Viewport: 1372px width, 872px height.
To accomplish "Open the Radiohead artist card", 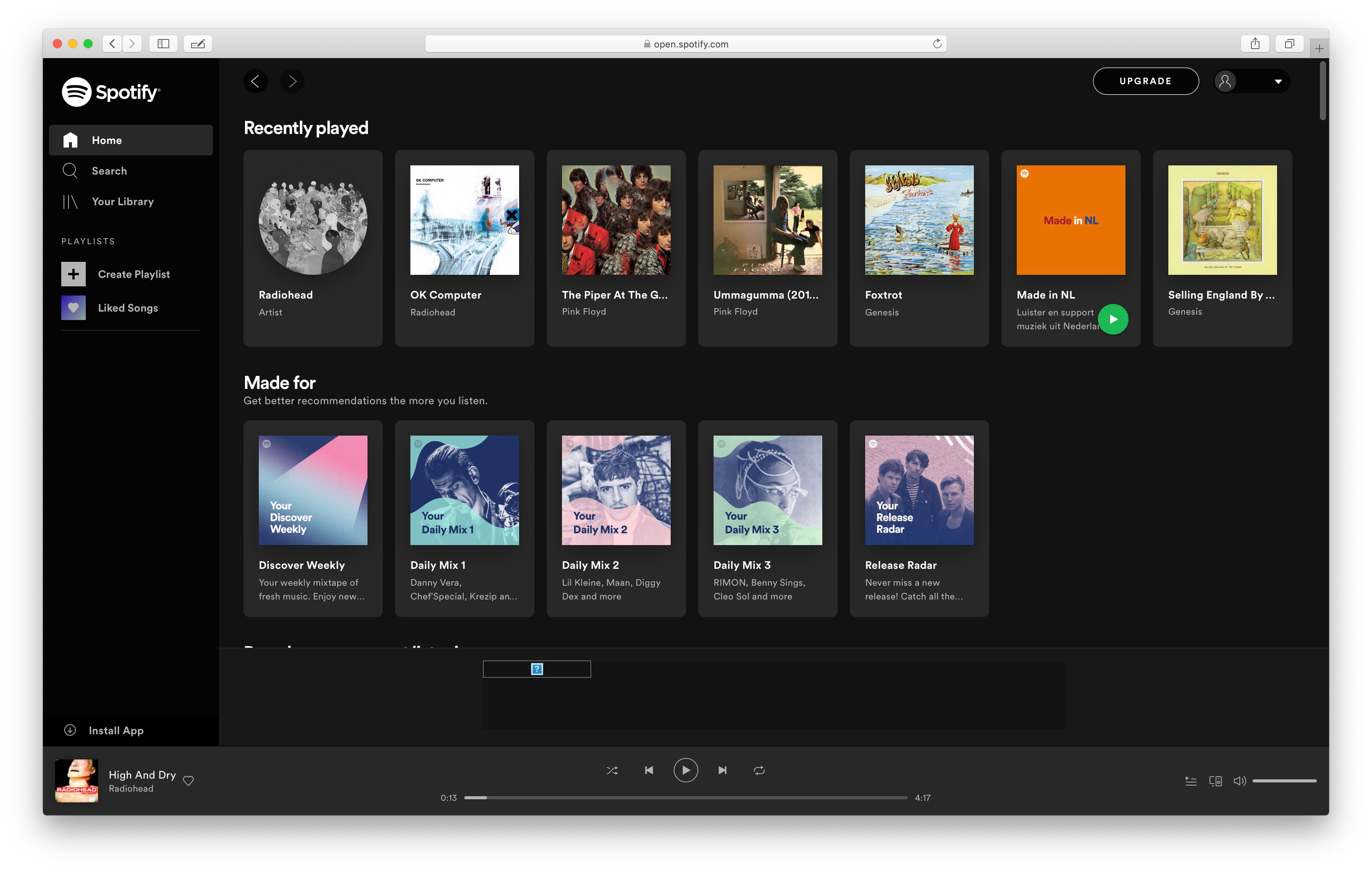I will [313, 248].
